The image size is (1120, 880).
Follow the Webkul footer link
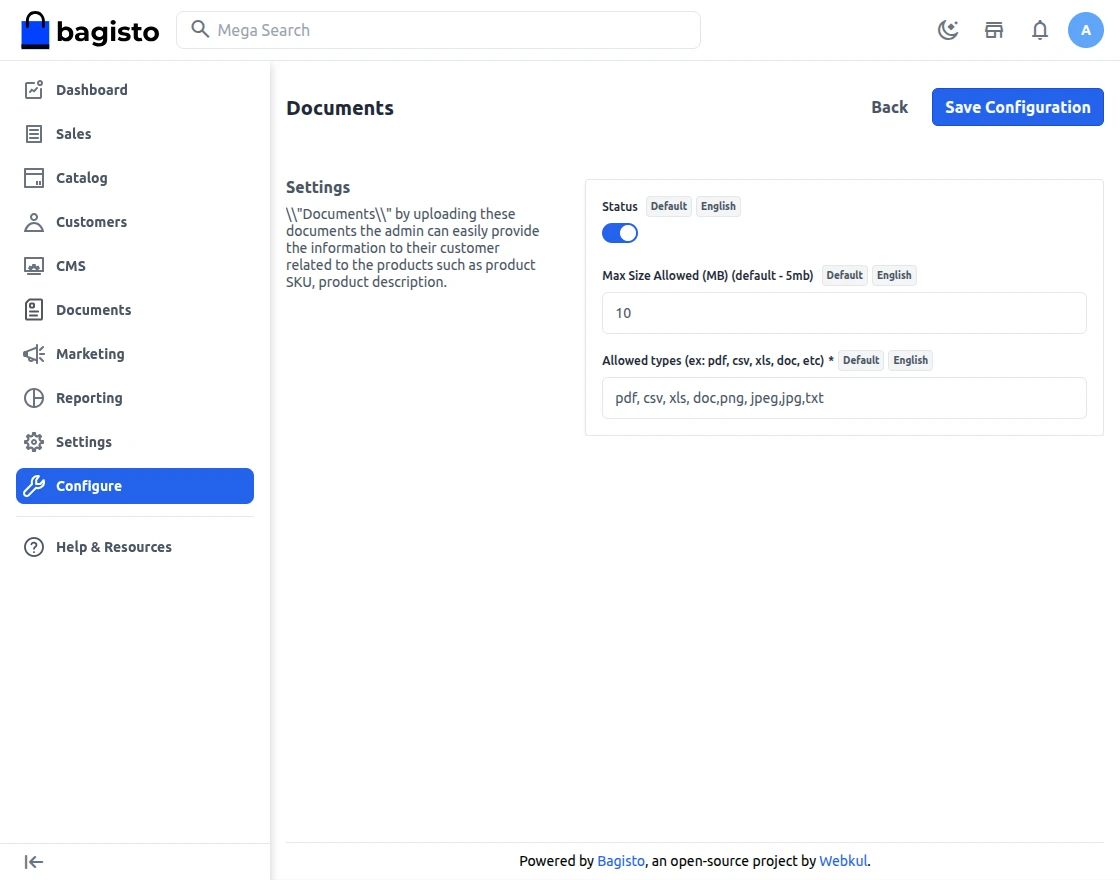[843, 861]
